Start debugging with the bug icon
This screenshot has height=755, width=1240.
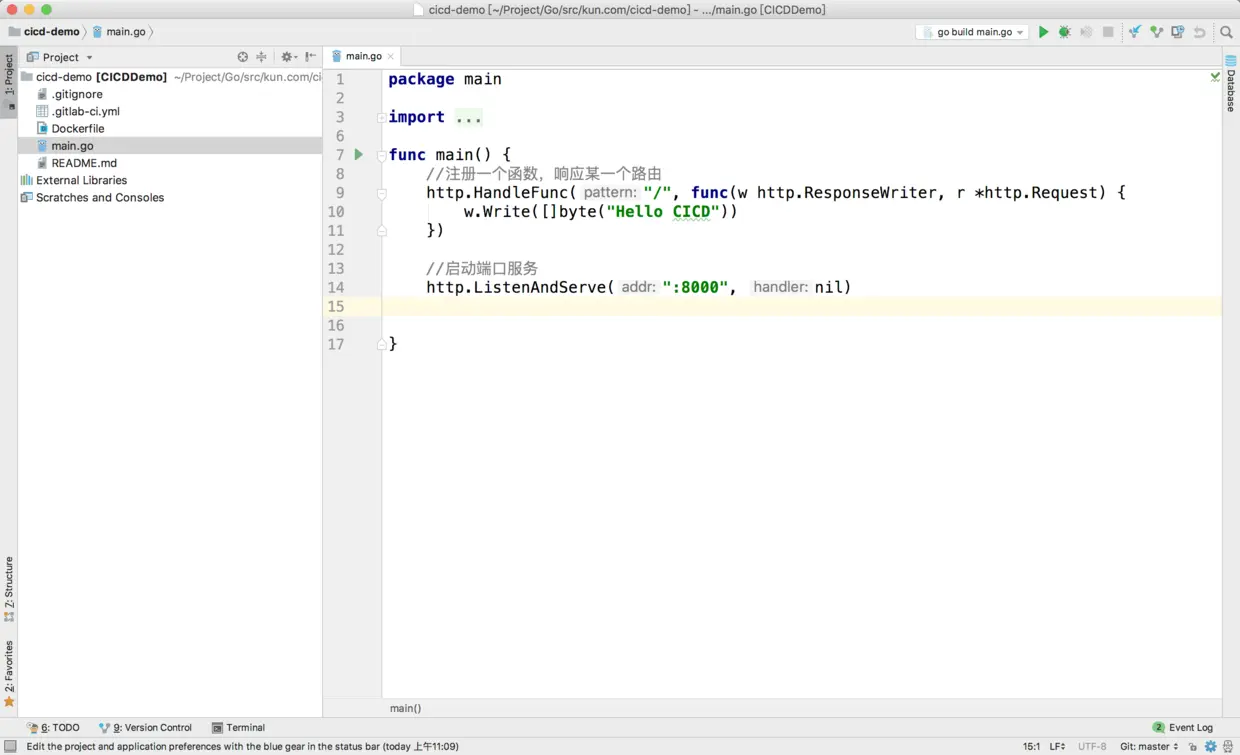[x=1065, y=32]
